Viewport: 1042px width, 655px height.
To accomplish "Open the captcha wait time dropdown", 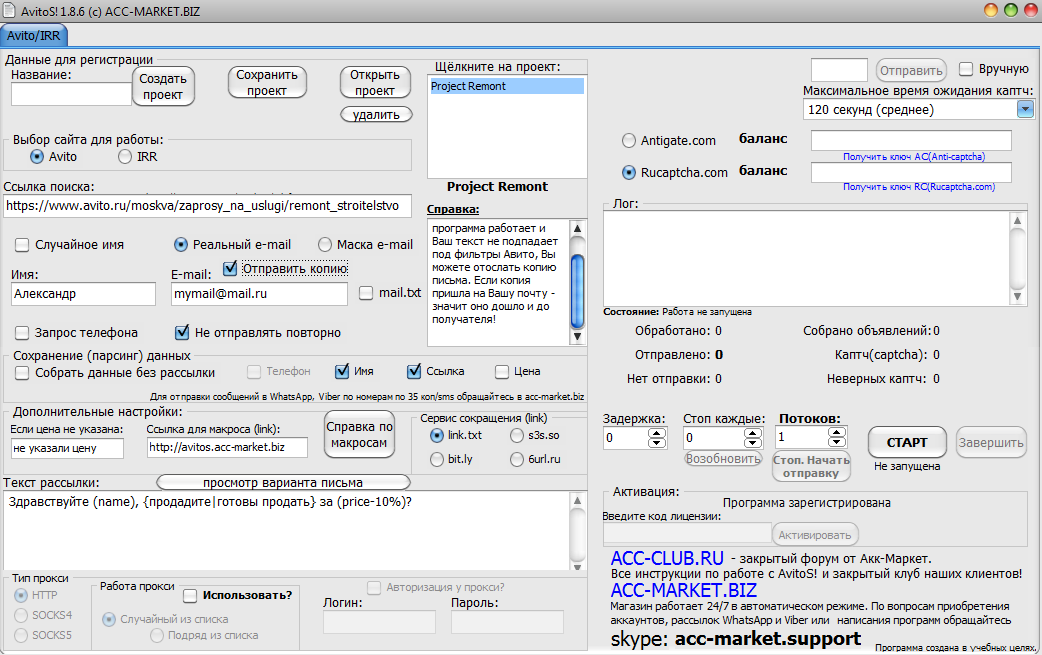I will pyautogui.click(x=1025, y=110).
